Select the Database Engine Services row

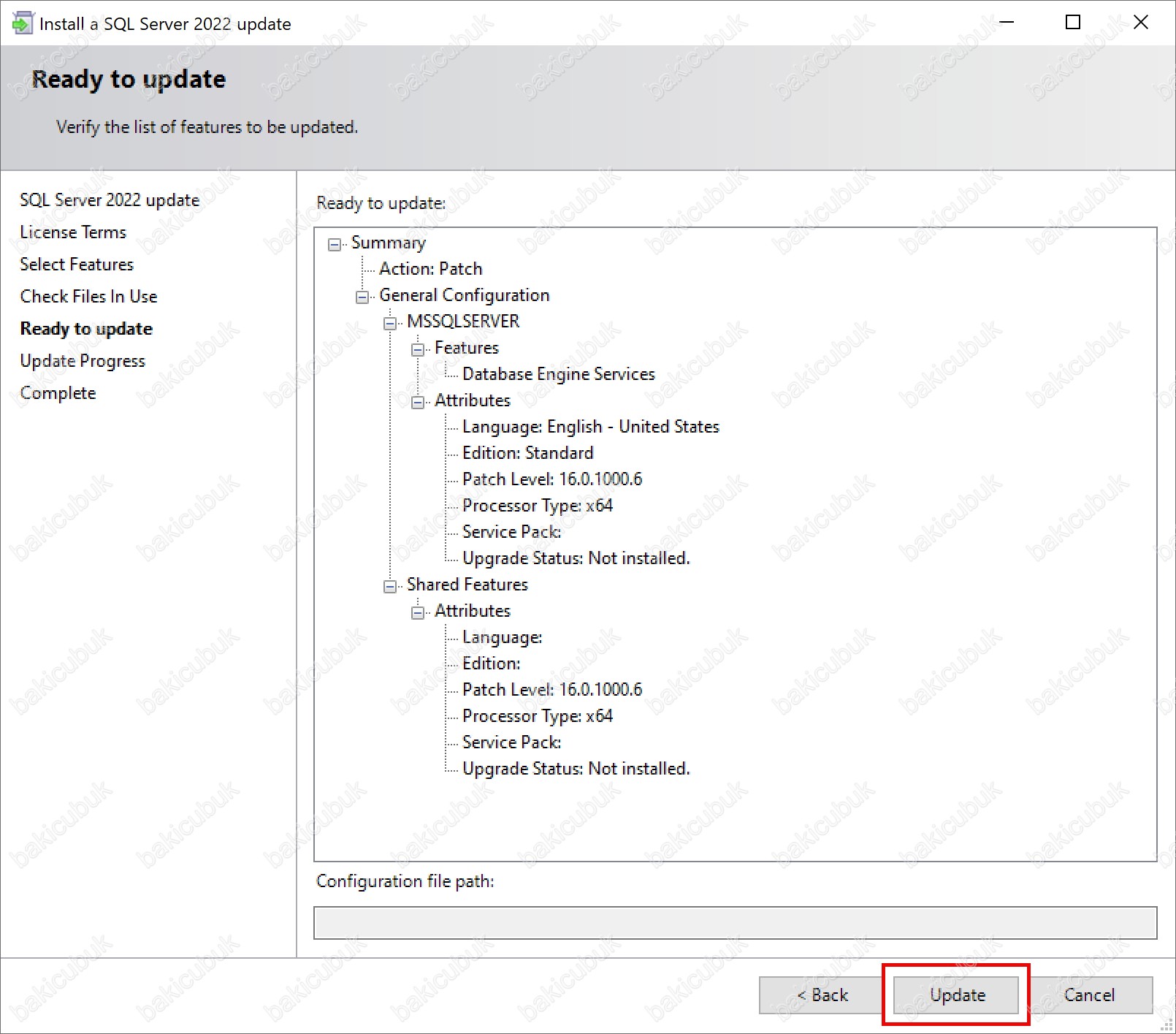pos(559,374)
